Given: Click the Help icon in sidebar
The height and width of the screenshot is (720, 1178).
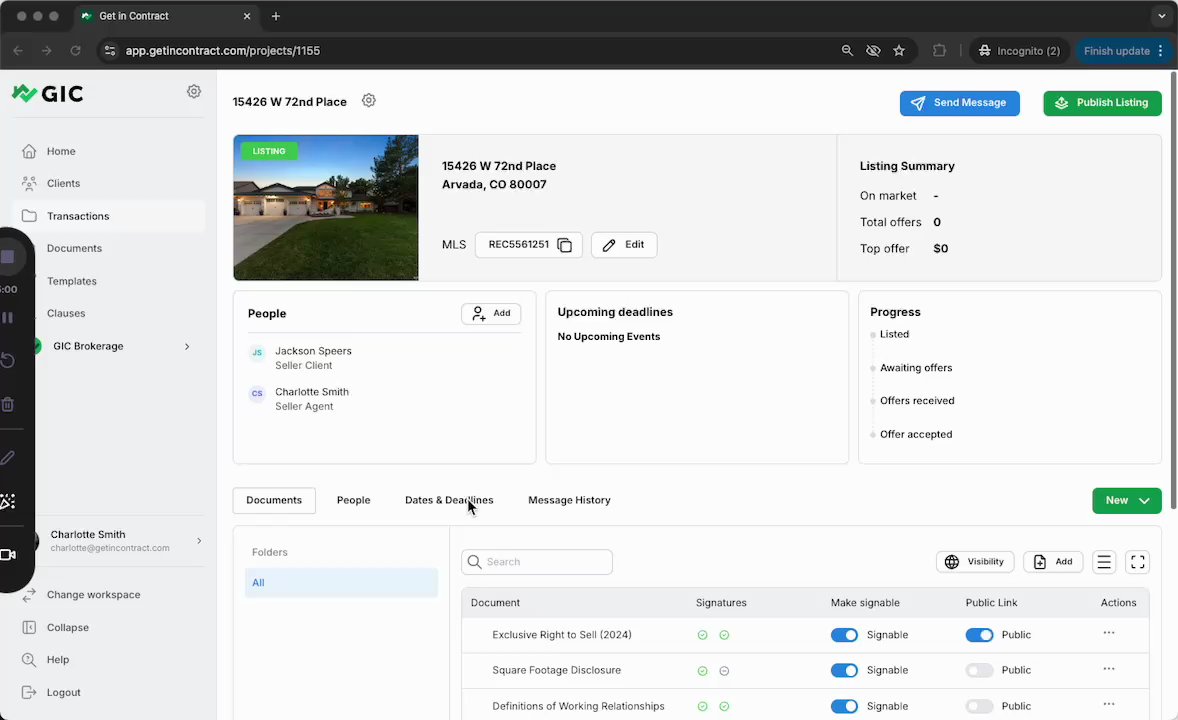Looking at the screenshot, I should click(x=29, y=660).
